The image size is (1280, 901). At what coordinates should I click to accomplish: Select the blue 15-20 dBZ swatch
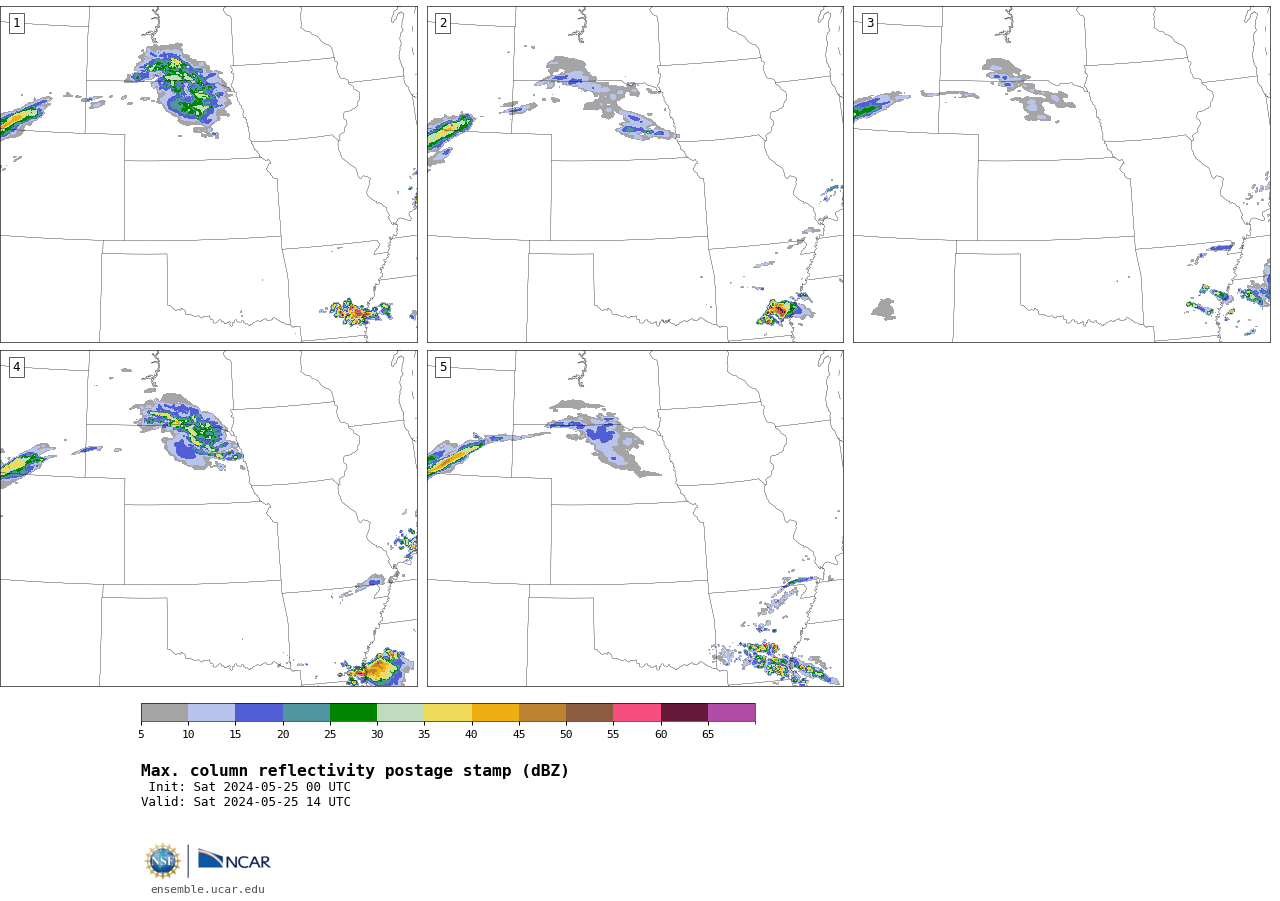pyautogui.click(x=259, y=712)
